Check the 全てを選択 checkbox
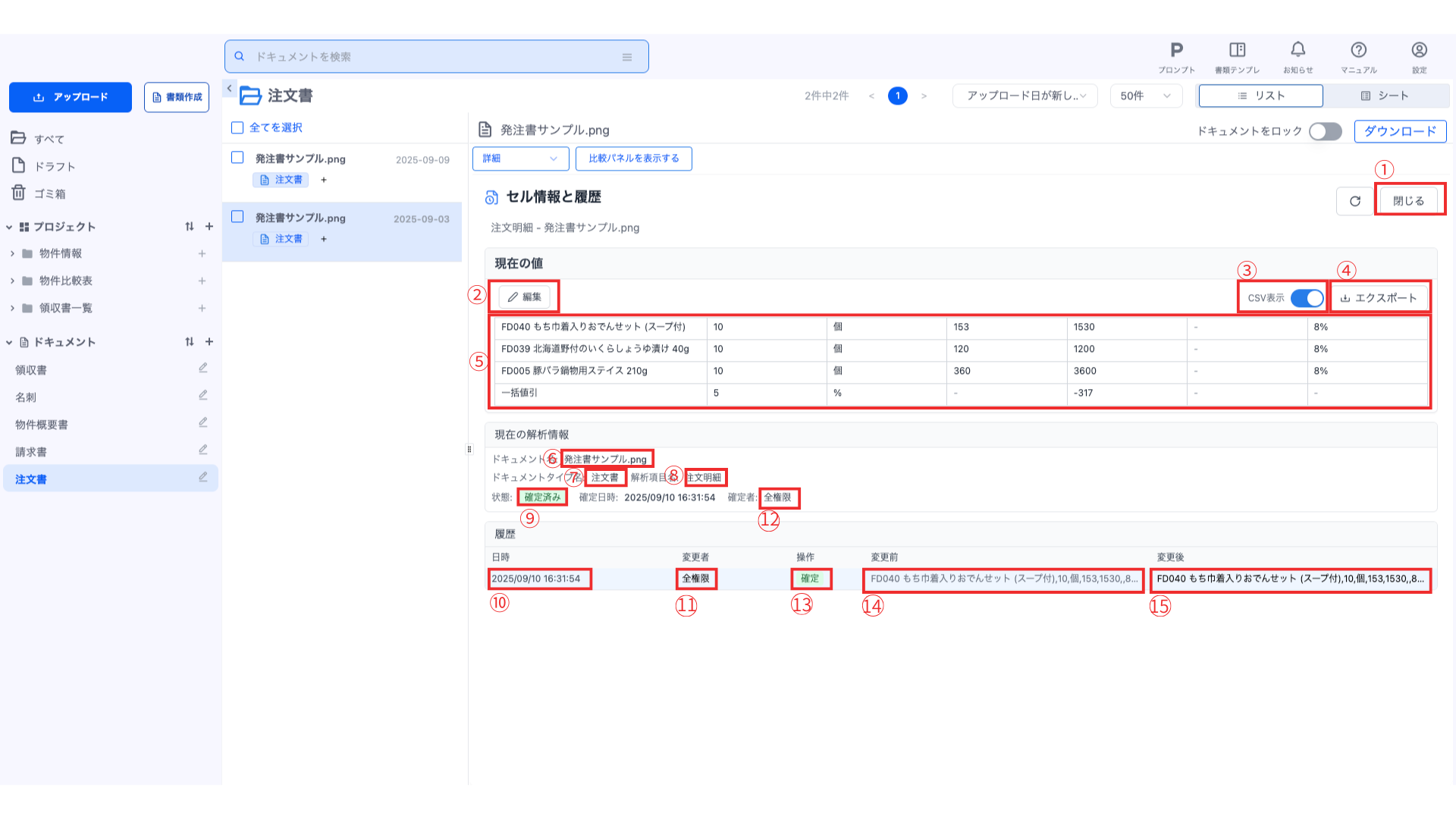This screenshot has height=819, width=1456. click(x=237, y=127)
